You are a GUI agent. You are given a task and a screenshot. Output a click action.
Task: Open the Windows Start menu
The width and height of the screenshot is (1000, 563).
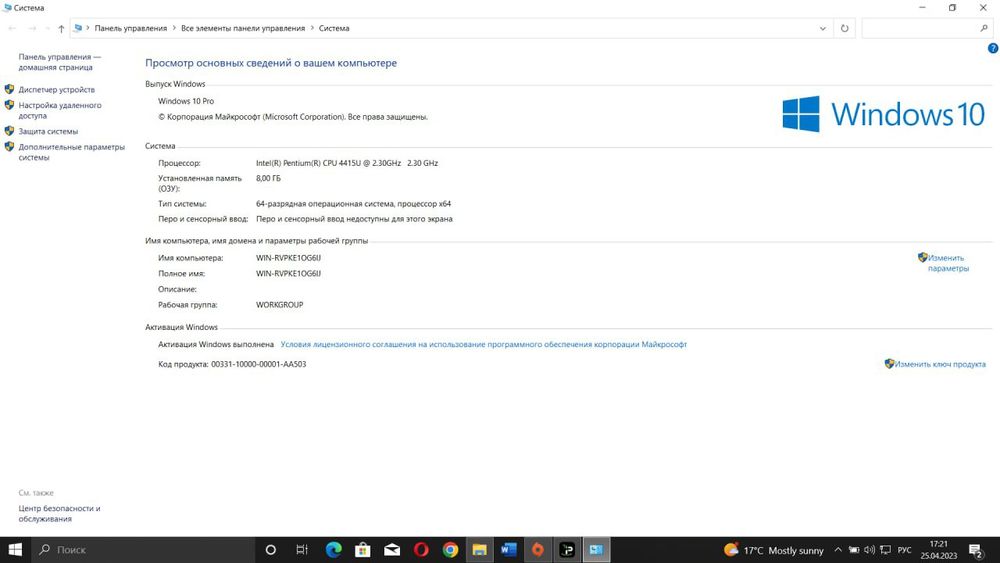pyautogui.click(x=15, y=550)
